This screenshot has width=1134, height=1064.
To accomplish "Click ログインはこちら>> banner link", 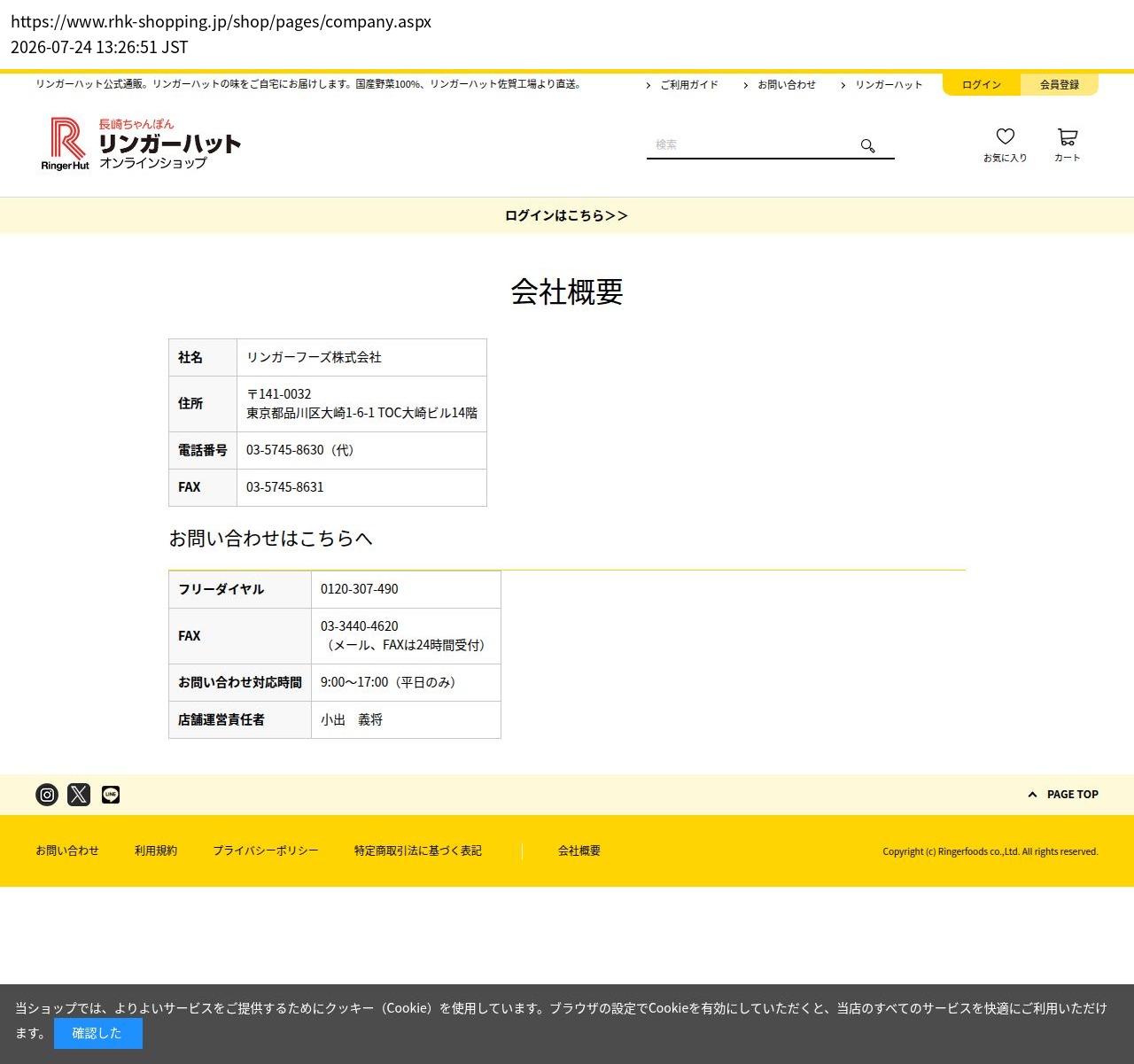I will point(566,215).
